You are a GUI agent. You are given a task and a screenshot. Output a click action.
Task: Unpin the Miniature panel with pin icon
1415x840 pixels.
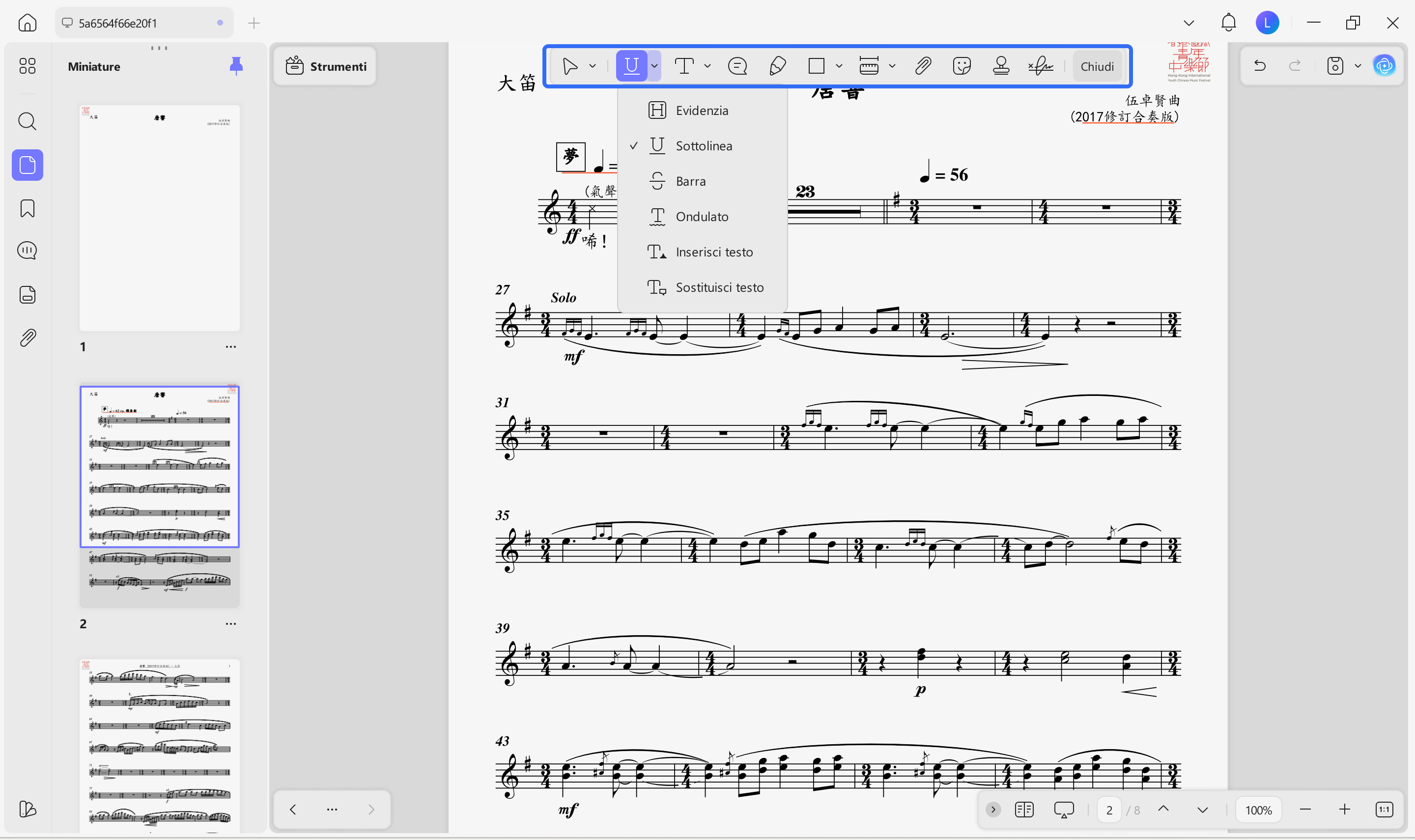pos(236,66)
